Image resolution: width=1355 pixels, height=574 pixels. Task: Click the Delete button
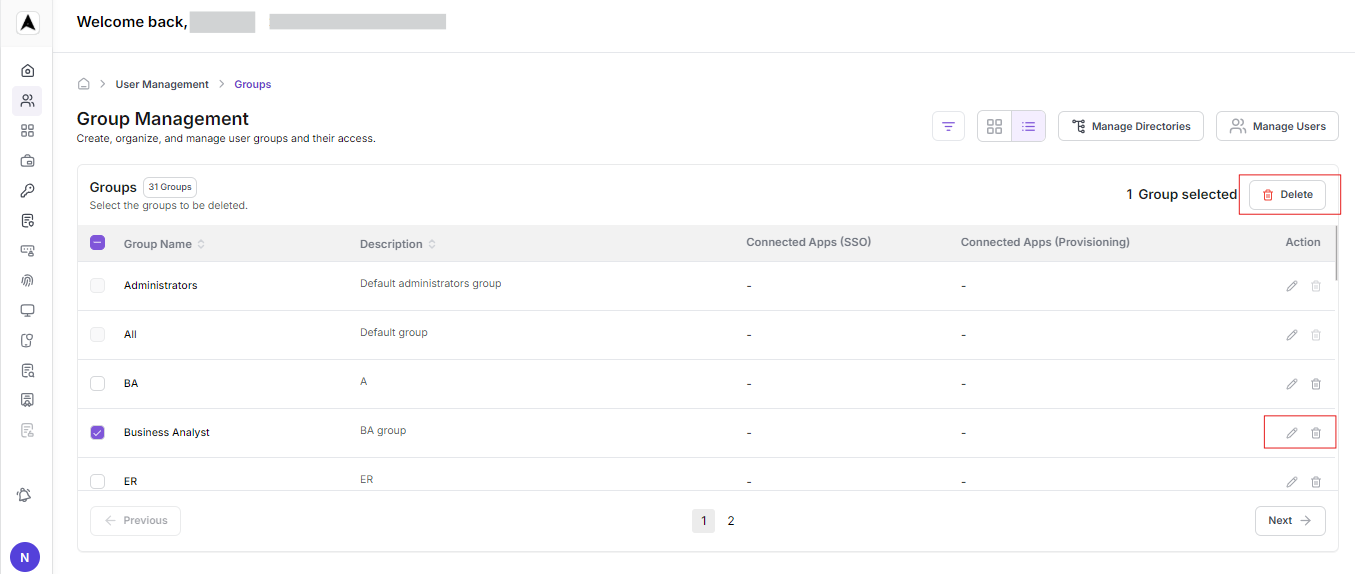(x=1287, y=194)
